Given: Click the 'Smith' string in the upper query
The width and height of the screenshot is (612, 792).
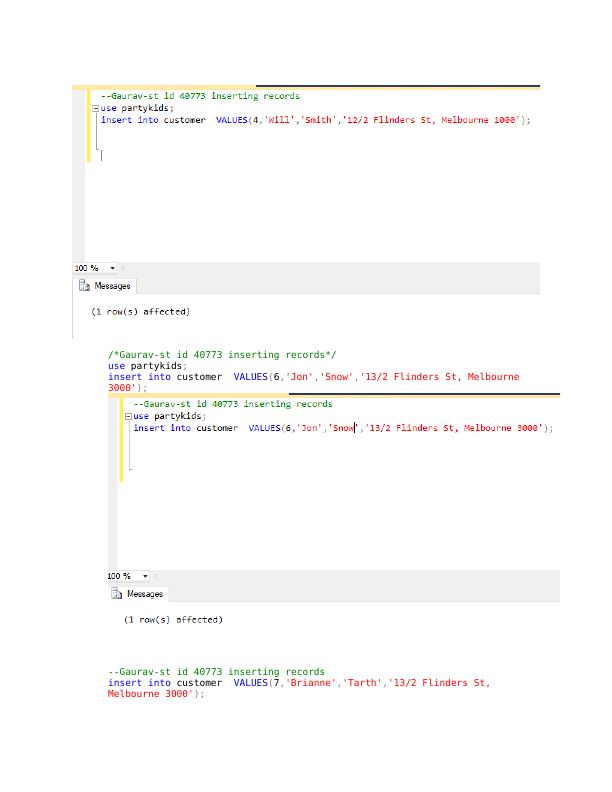Looking at the screenshot, I should point(317,120).
